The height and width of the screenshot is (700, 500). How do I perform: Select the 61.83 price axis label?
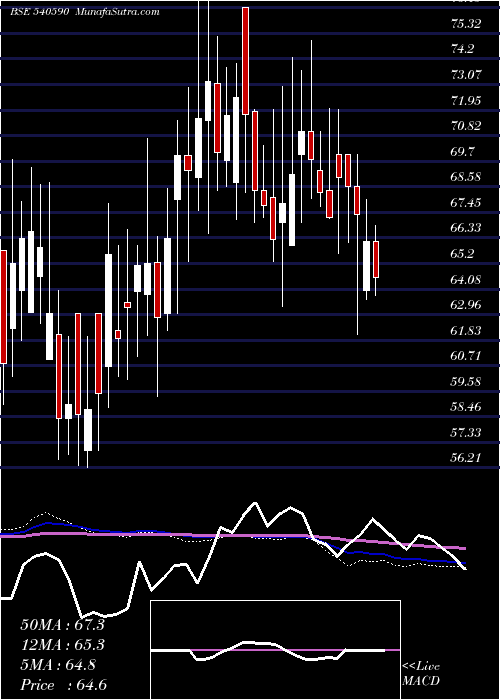[467, 331]
